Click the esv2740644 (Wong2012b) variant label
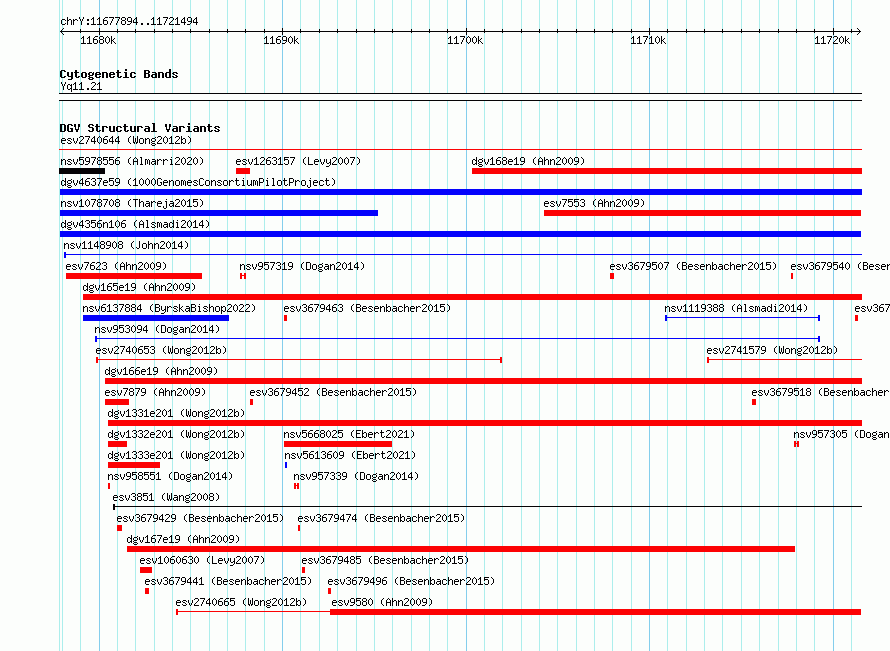Viewport: 890px width, 651px height. 126,140
